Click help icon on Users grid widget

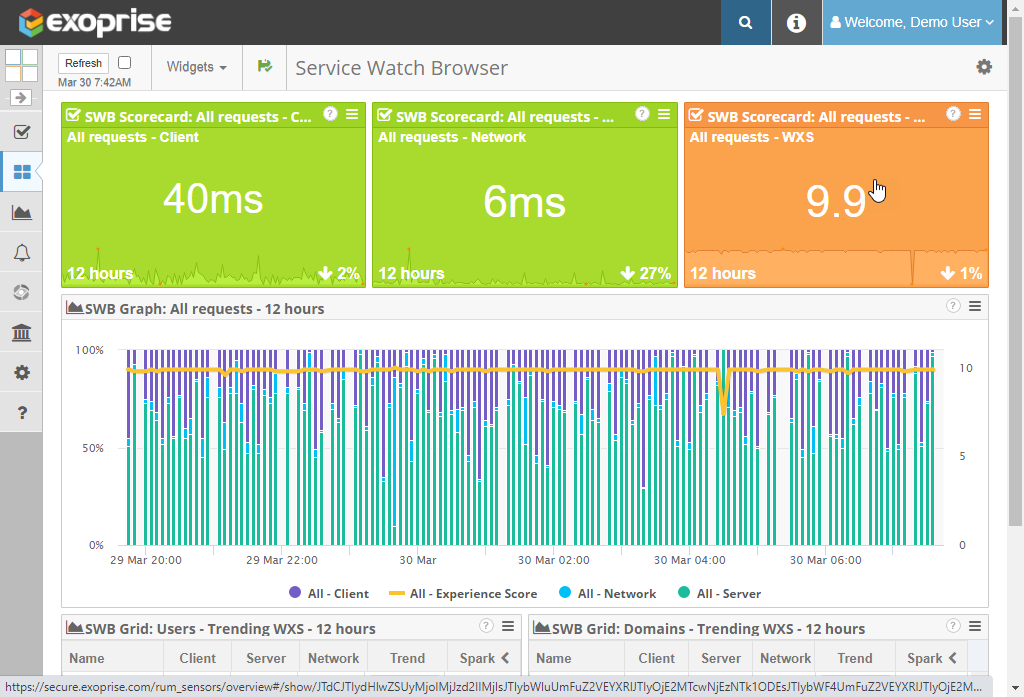[x=486, y=626]
